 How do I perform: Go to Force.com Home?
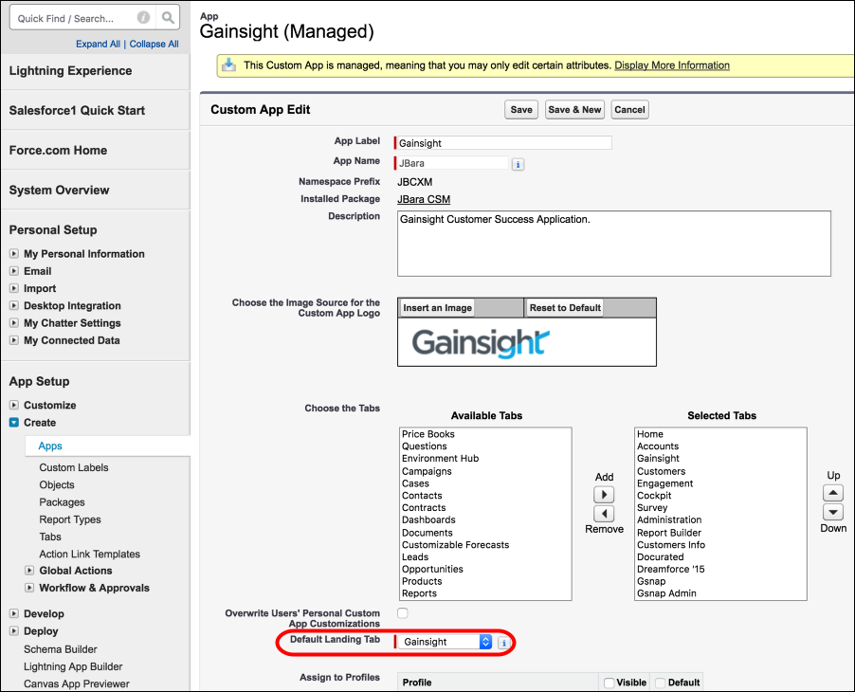click(58, 151)
